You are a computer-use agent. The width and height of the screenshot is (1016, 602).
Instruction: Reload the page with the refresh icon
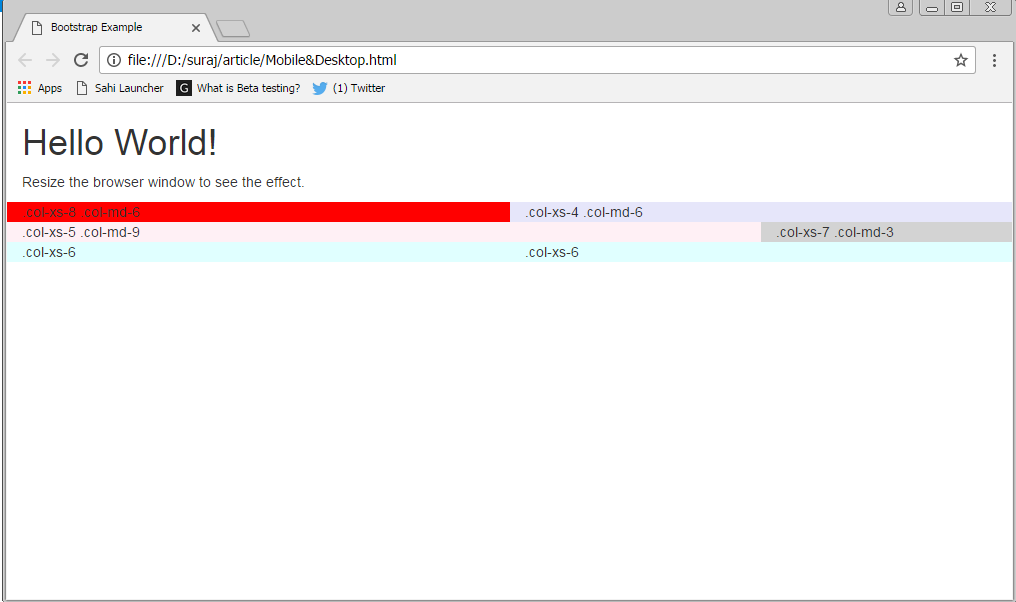[x=81, y=60]
